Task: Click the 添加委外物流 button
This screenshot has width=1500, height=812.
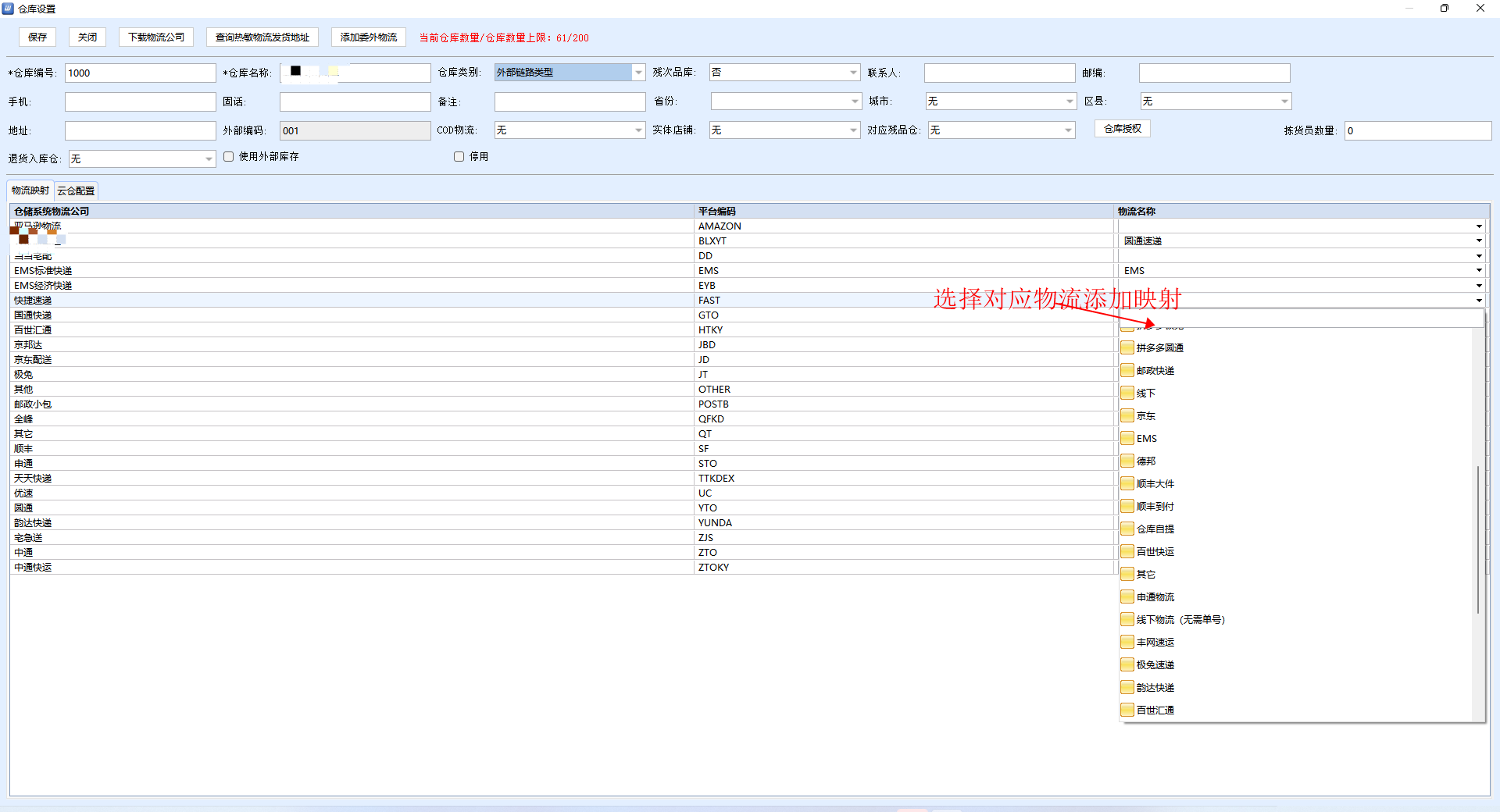Action: [369, 37]
